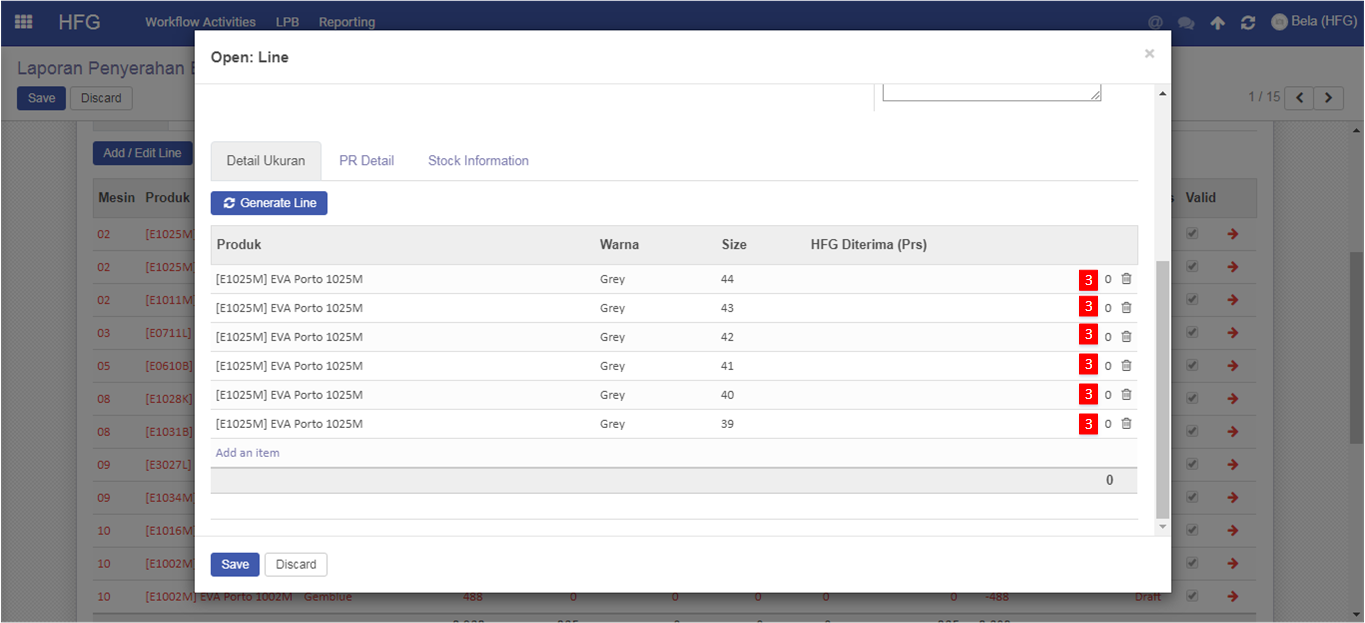The image size is (1365, 623).
Task: Go to previous record with pager chevron
Action: [x=1299, y=97]
